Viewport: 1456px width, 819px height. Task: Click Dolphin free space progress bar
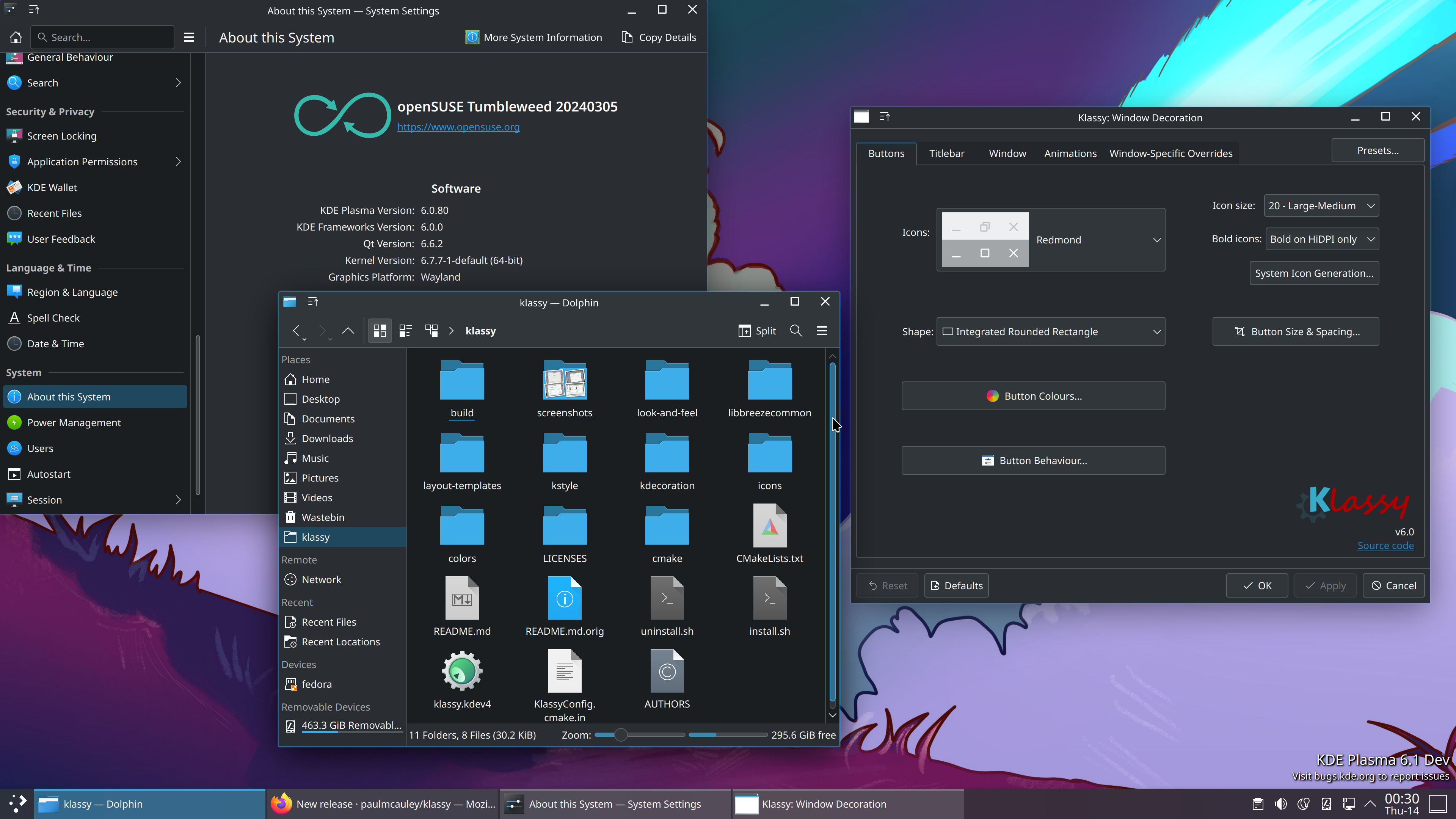728,735
